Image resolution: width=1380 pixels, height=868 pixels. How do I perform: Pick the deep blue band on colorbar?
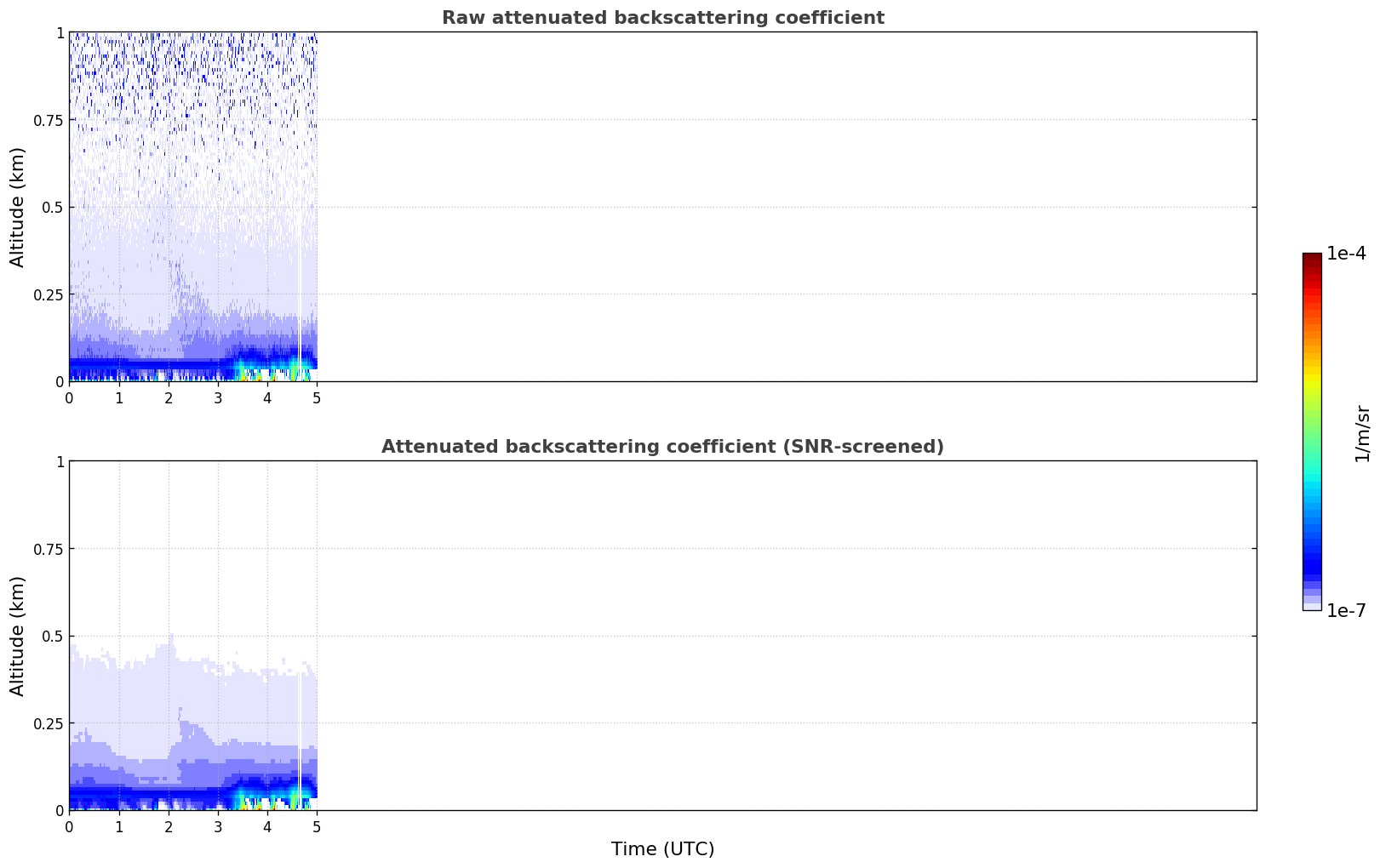[1312, 562]
